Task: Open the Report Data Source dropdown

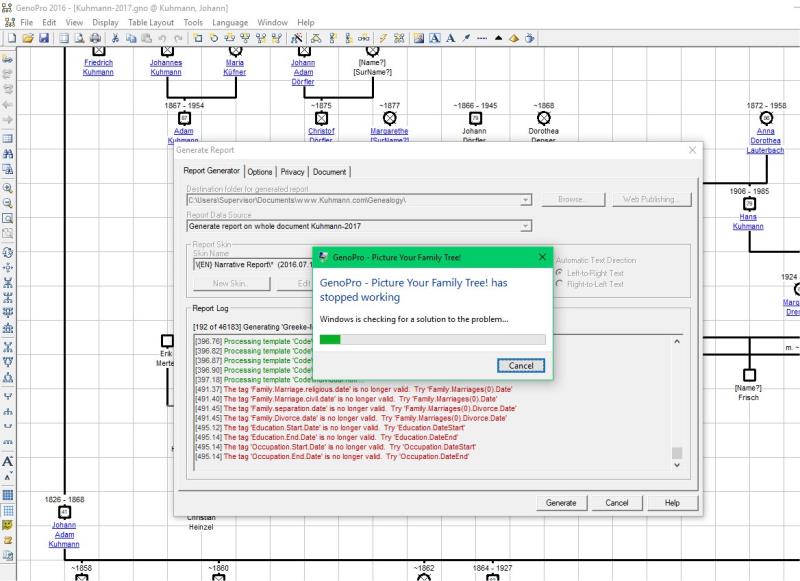Action: (x=526, y=227)
